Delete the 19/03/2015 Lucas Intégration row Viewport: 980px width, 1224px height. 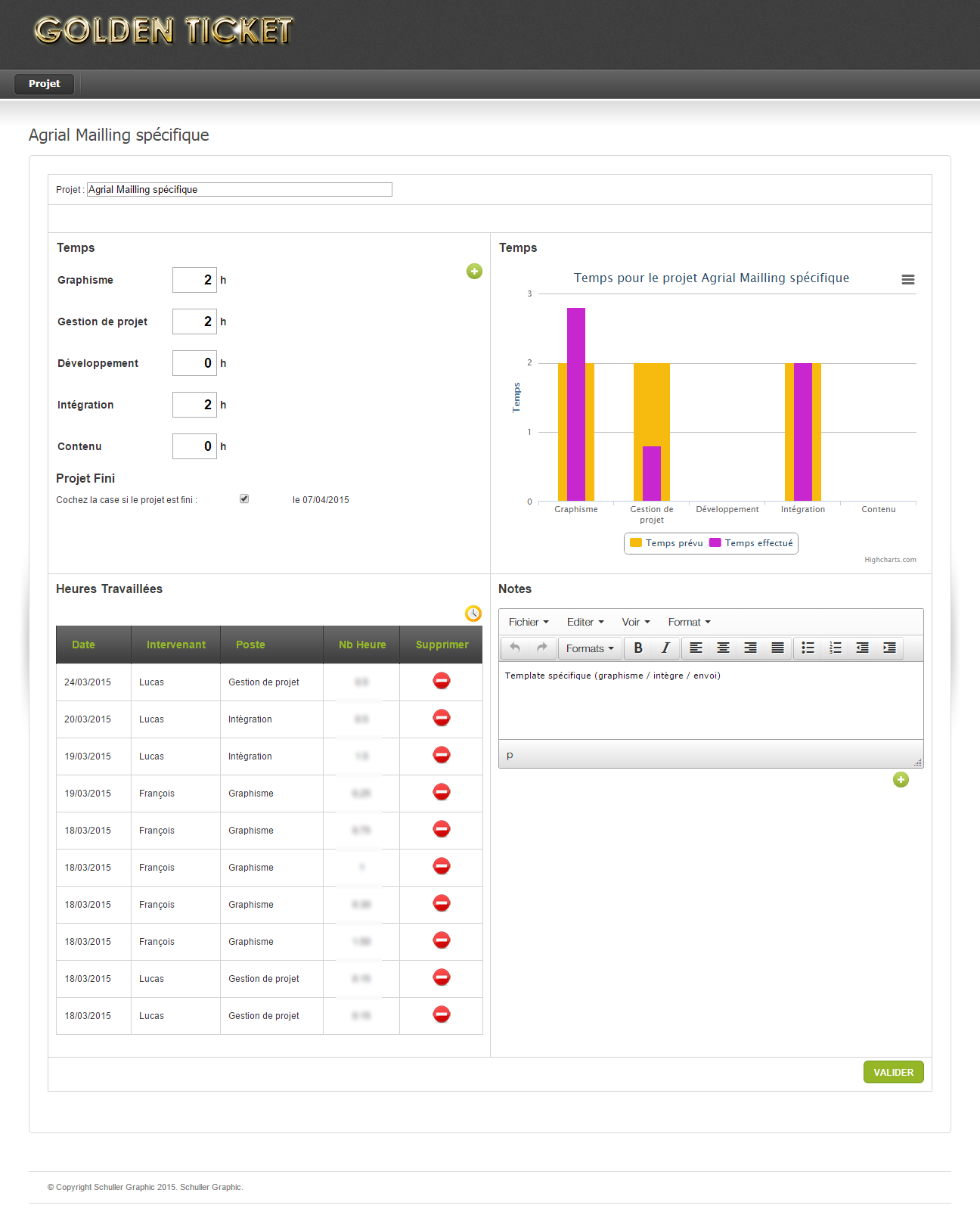[x=442, y=755]
